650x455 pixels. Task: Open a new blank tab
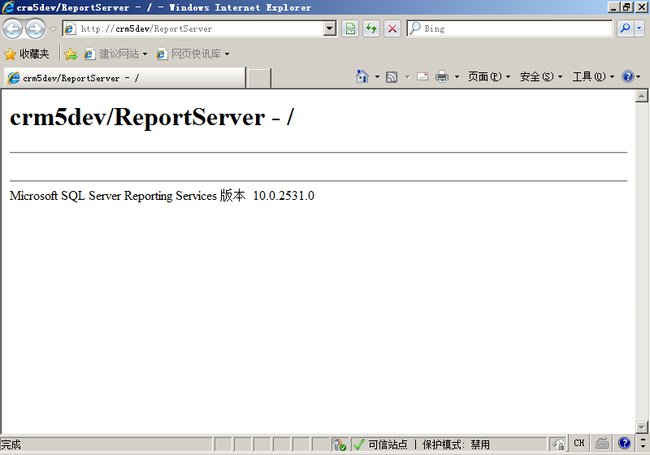click(259, 78)
